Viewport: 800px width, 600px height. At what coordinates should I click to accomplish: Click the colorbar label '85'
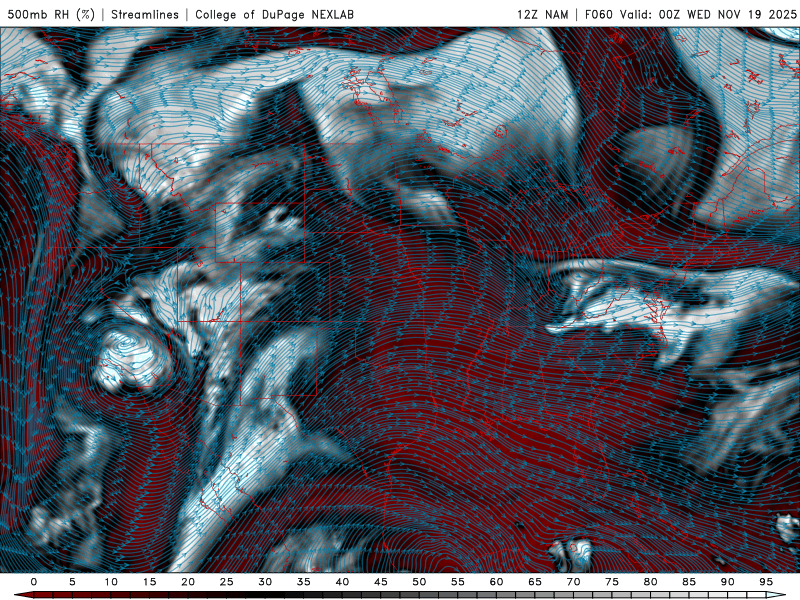(x=689, y=582)
